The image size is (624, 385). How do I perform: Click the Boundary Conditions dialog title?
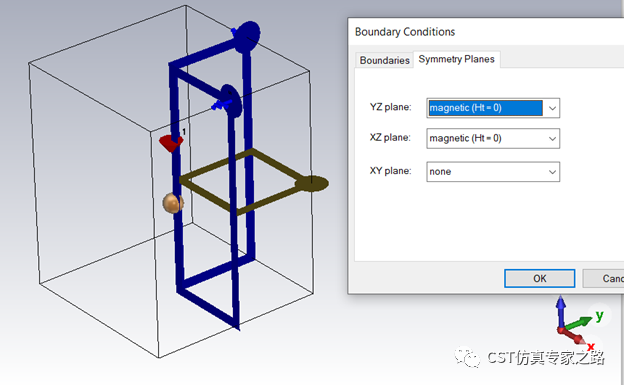[405, 32]
